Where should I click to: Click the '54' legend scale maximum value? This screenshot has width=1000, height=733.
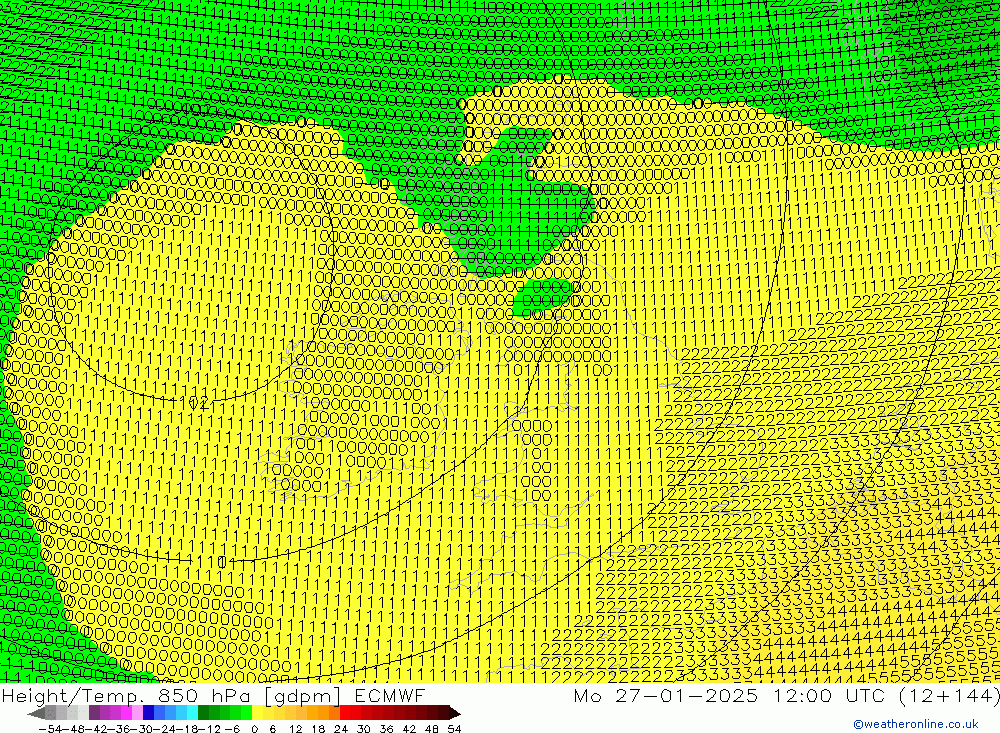tap(454, 728)
